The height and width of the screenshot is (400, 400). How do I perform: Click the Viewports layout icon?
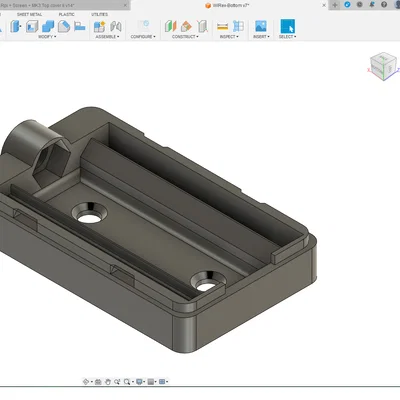click(x=162, y=382)
